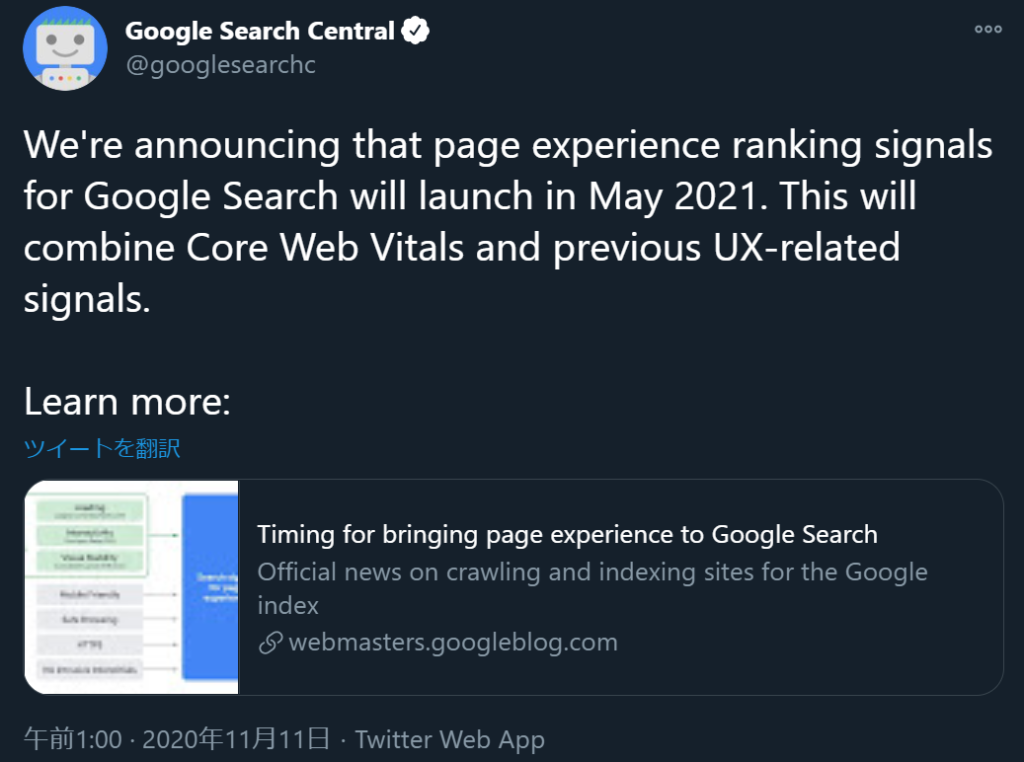Screen dimensions: 1024x762
Task: Click the verified badge next to account name
Action: coord(415,31)
